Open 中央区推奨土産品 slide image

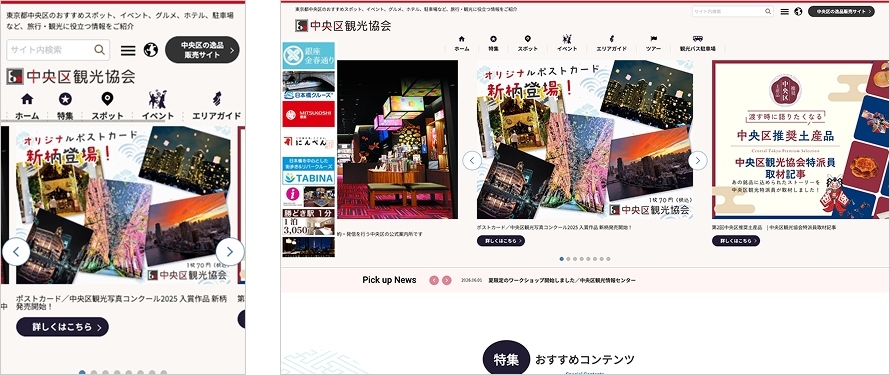tap(801, 140)
